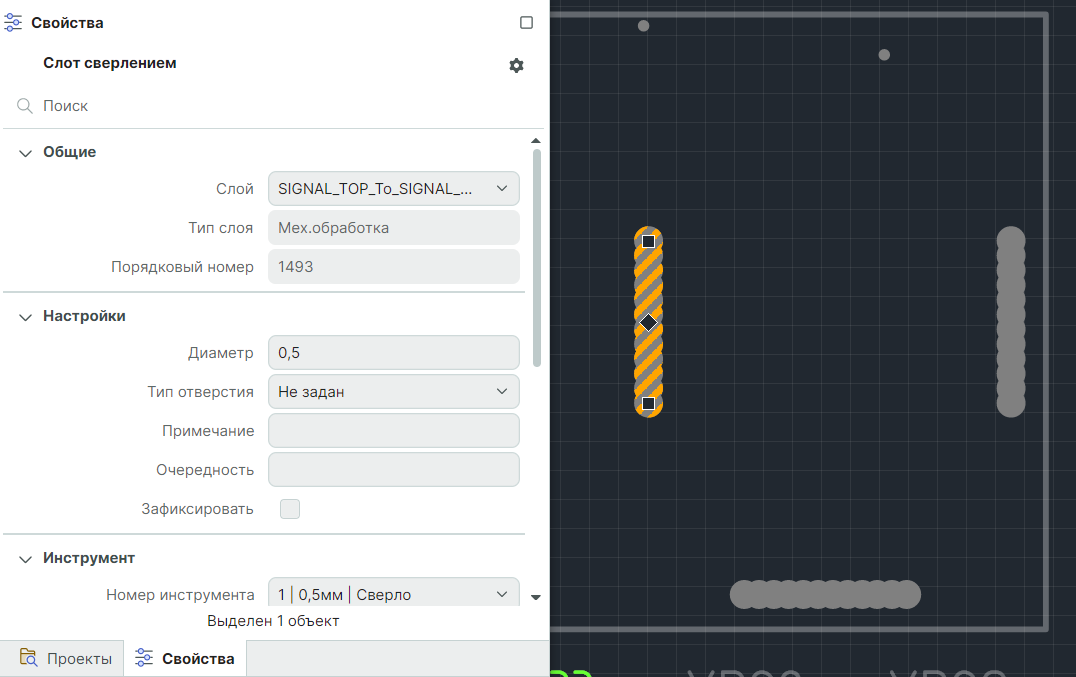Collapse the Общие section
1076x677 pixels.
[26, 152]
